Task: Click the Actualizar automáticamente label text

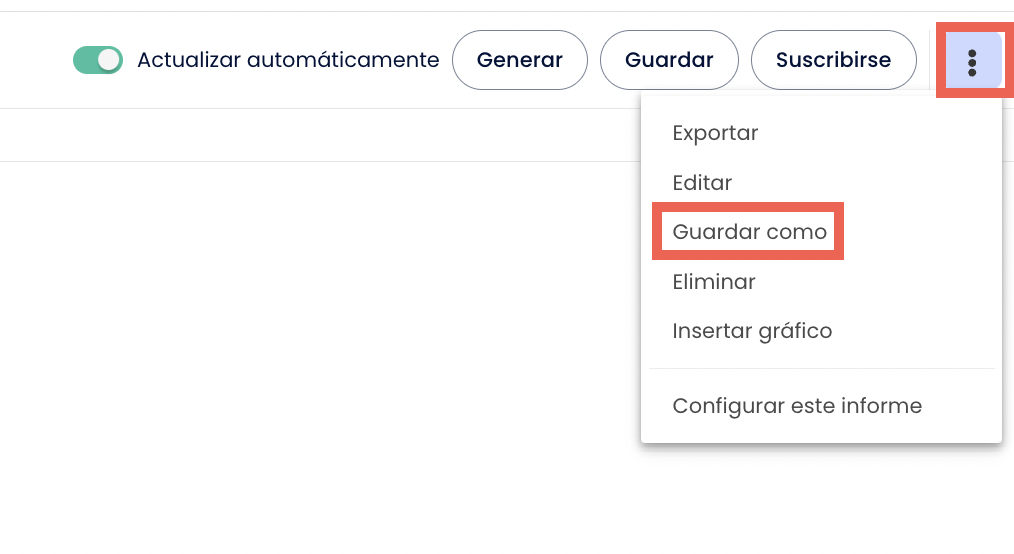Action: pos(288,60)
